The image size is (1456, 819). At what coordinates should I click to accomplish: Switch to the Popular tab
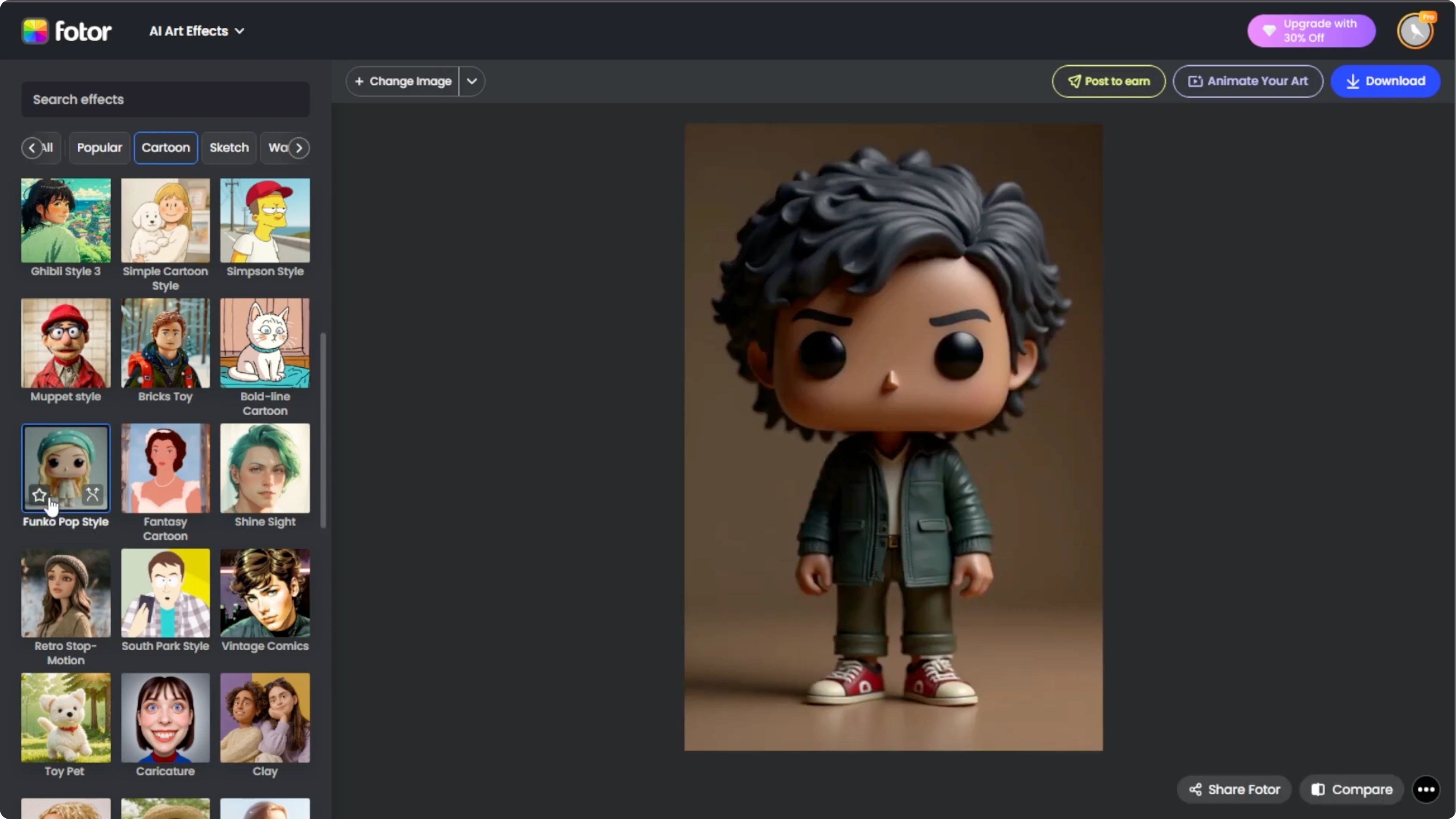click(x=99, y=148)
